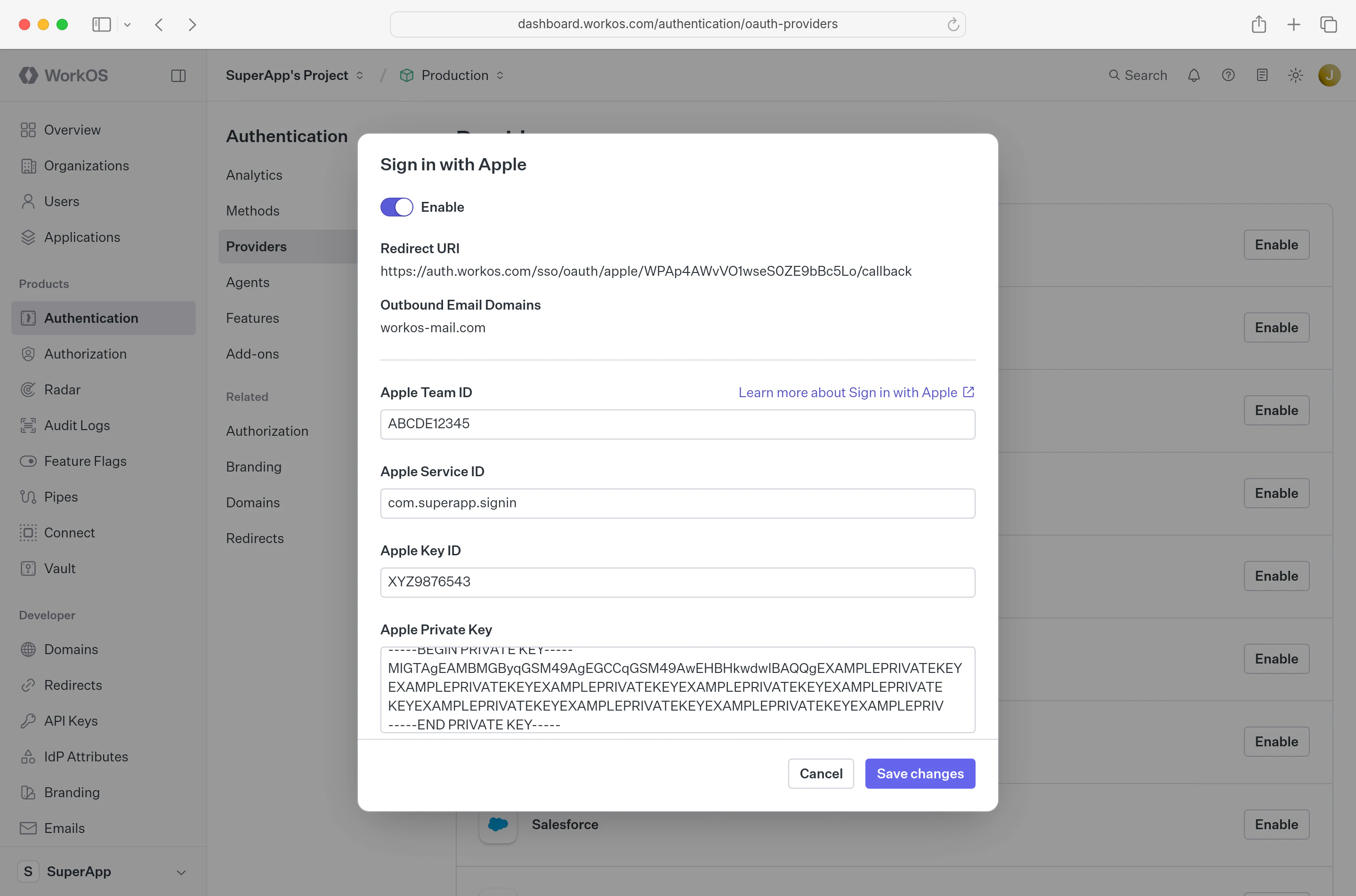
Task: Open the Overview sidebar item
Action: click(x=104, y=130)
